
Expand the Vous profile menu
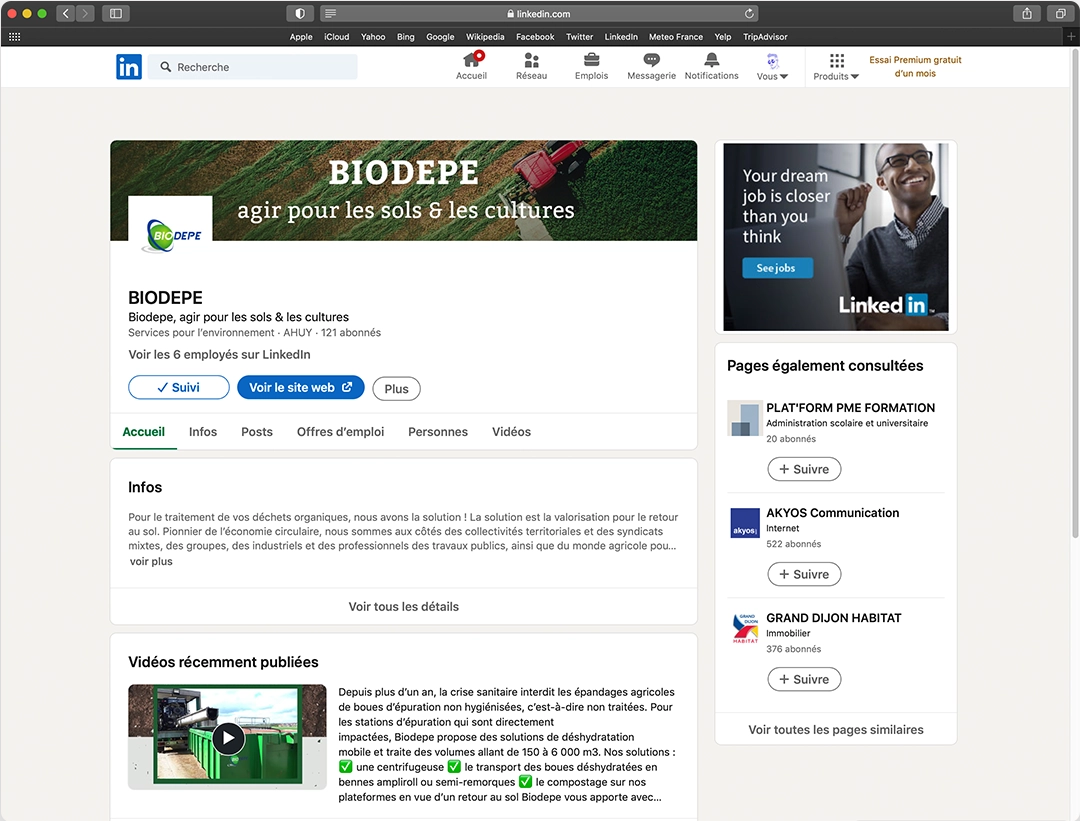coord(772,67)
